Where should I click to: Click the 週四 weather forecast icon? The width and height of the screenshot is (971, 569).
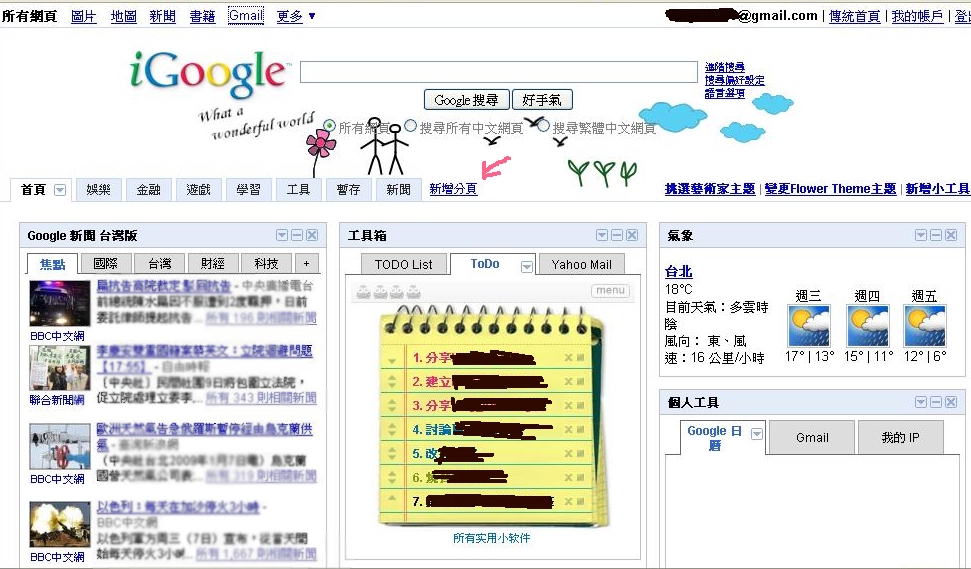868,326
